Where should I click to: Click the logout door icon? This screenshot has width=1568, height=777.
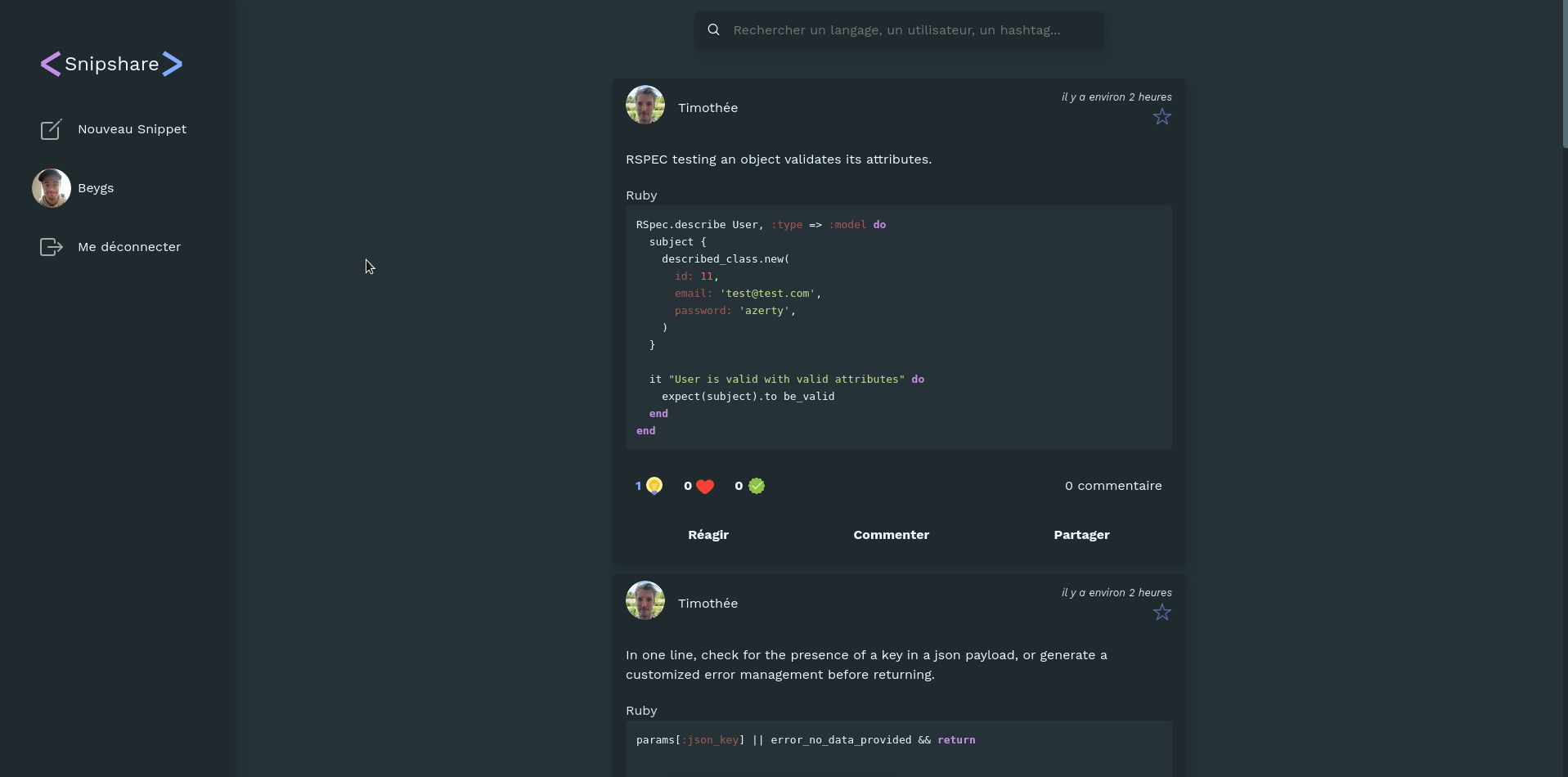pyautogui.click(x=52, y=247)
